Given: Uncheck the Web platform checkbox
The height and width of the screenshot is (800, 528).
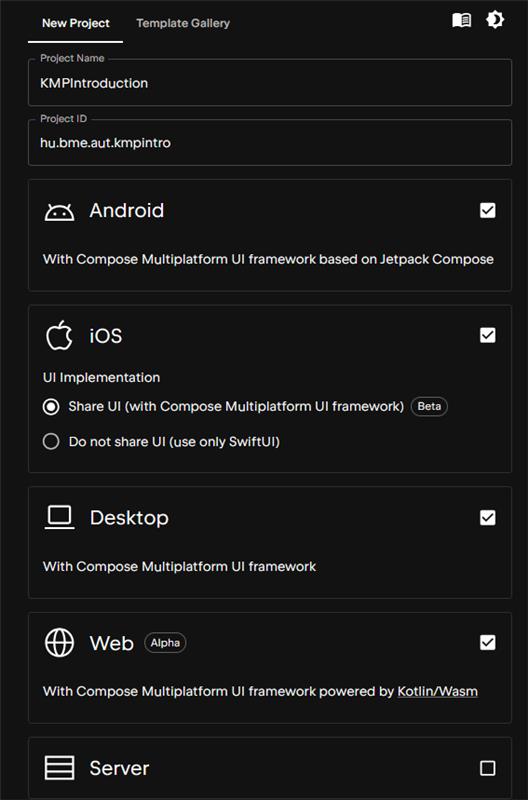Looking at the screenshot, I should [x=488, y=642].
